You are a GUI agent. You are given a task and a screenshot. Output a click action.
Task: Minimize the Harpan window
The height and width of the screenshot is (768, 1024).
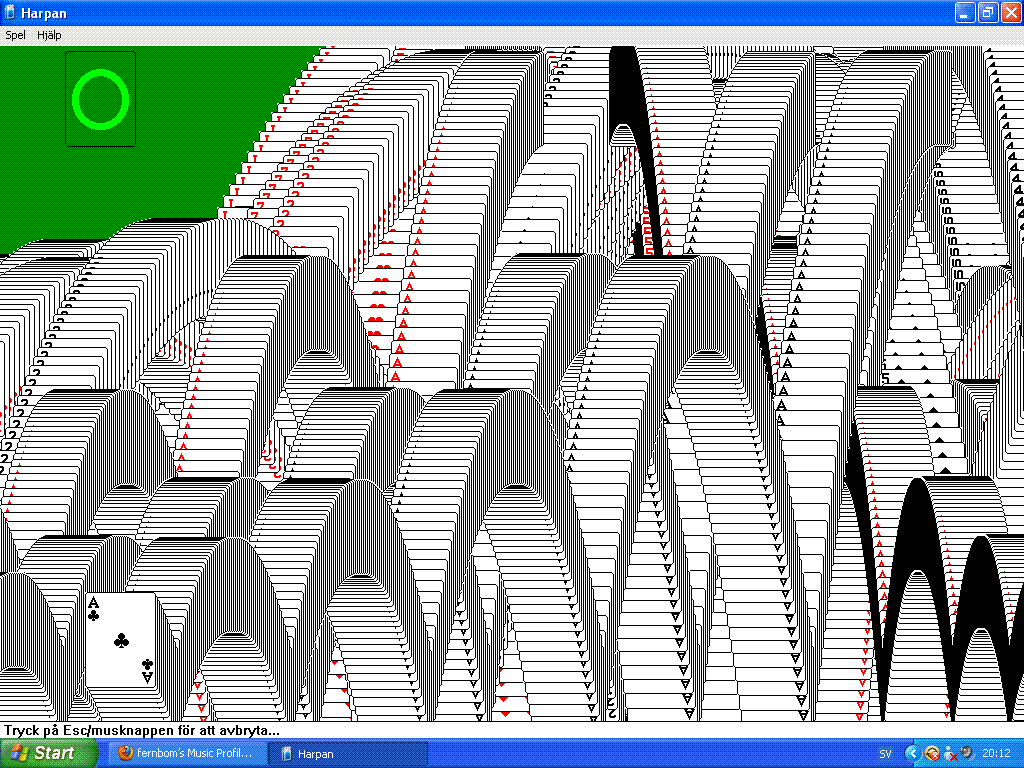[x=965, y=12]
